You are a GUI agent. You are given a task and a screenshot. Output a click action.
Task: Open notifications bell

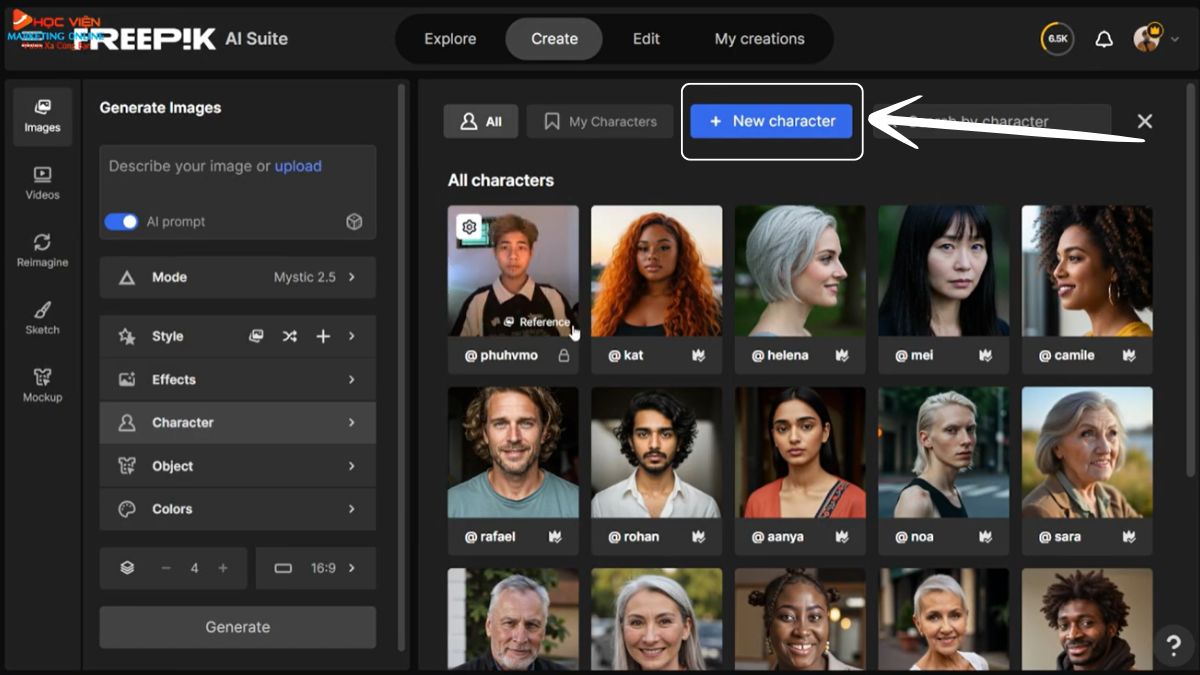pos(1104,39)
